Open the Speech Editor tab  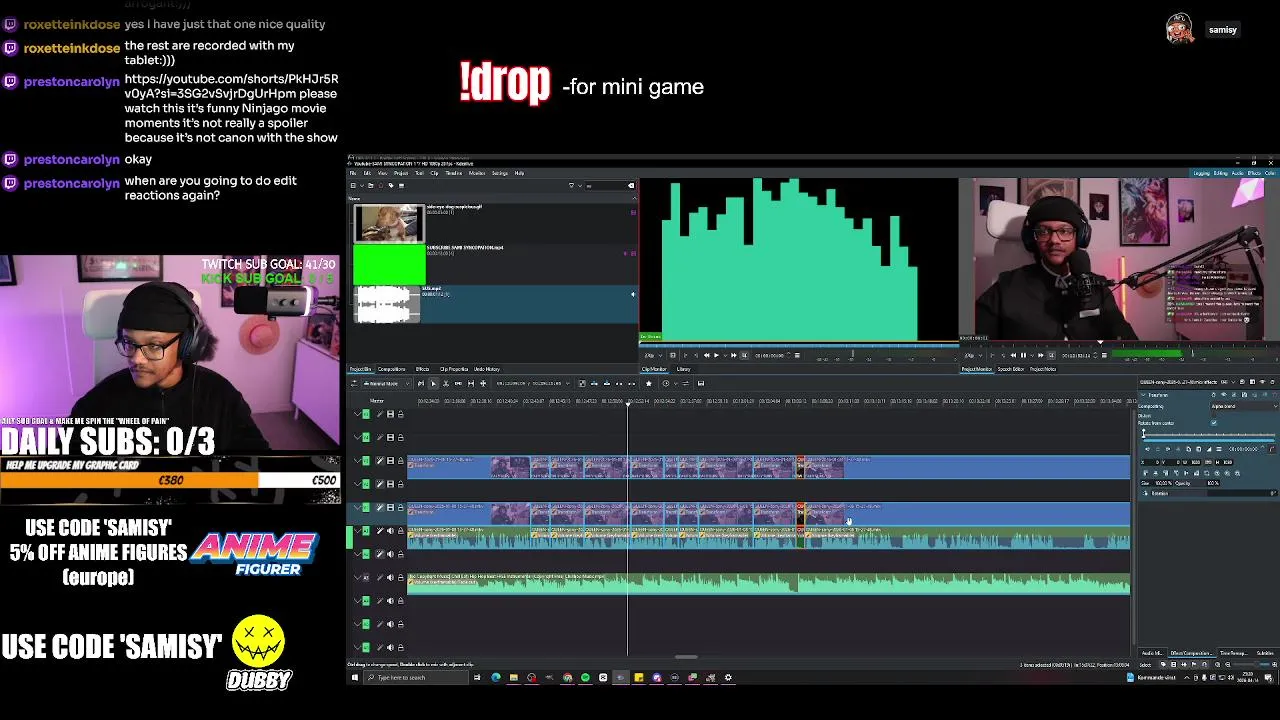click(x=1011, y=369)
